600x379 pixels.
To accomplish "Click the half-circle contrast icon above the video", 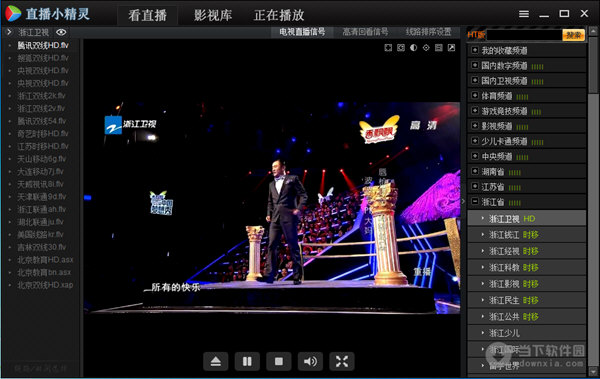I will (414, 47).
